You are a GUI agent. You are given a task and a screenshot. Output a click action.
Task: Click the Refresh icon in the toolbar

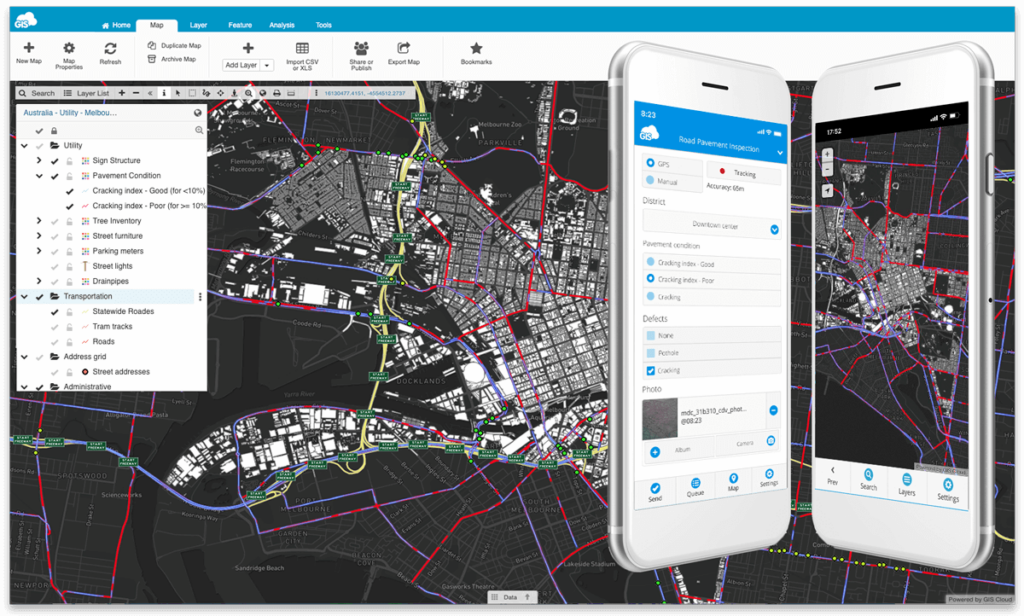(x=110, y=48)
